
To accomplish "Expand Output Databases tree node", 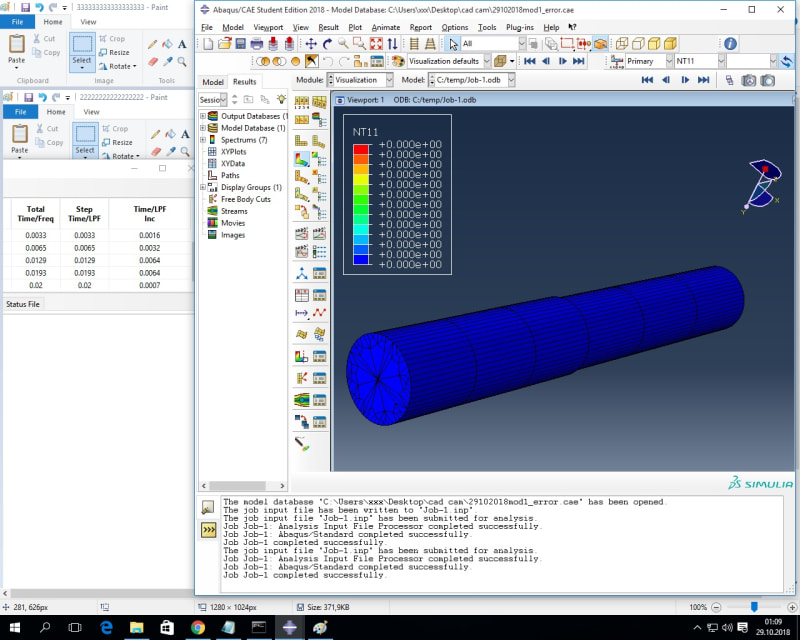I will (203, 116).
